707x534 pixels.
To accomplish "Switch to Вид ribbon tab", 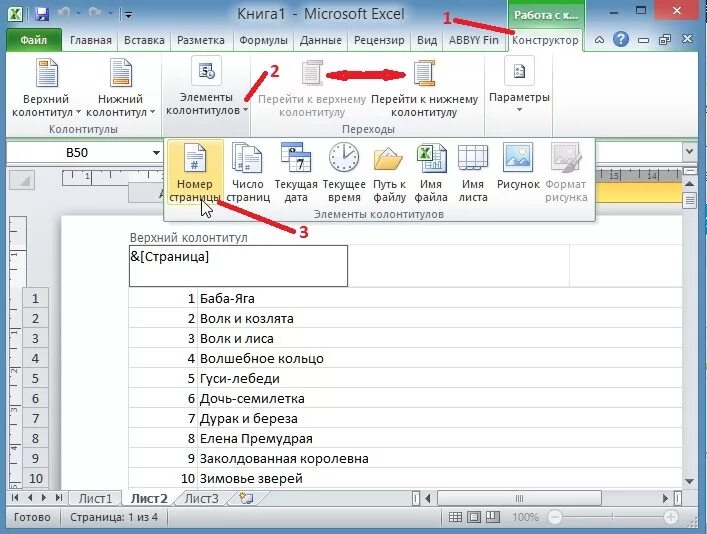I will (427, 40).
